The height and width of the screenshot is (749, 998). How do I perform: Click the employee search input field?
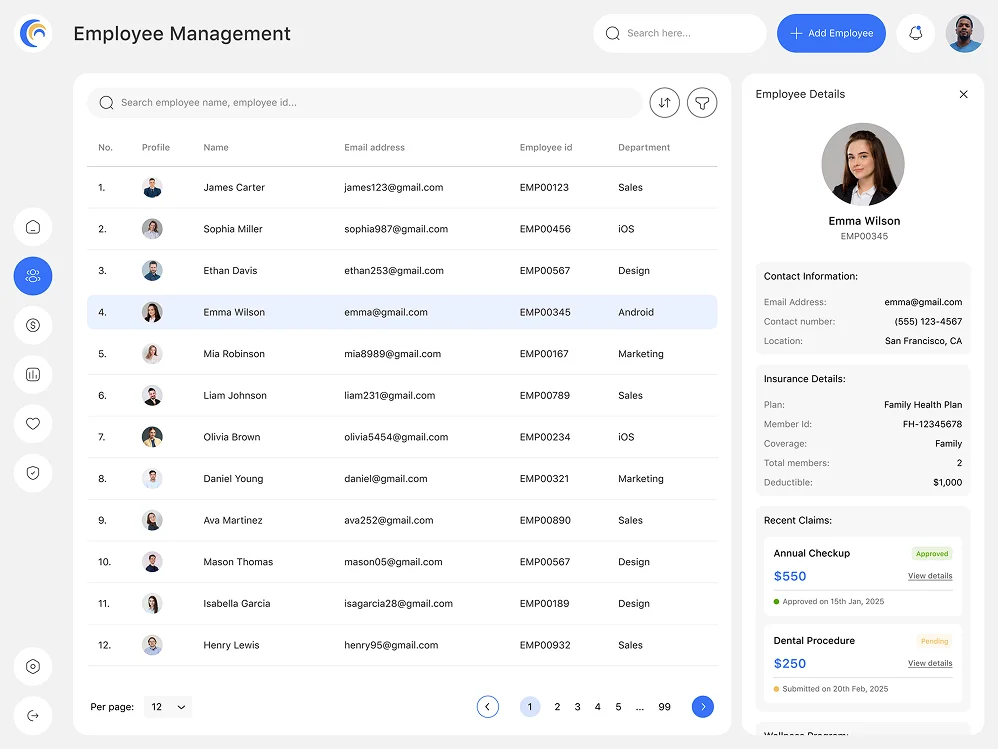pos(365,102)
